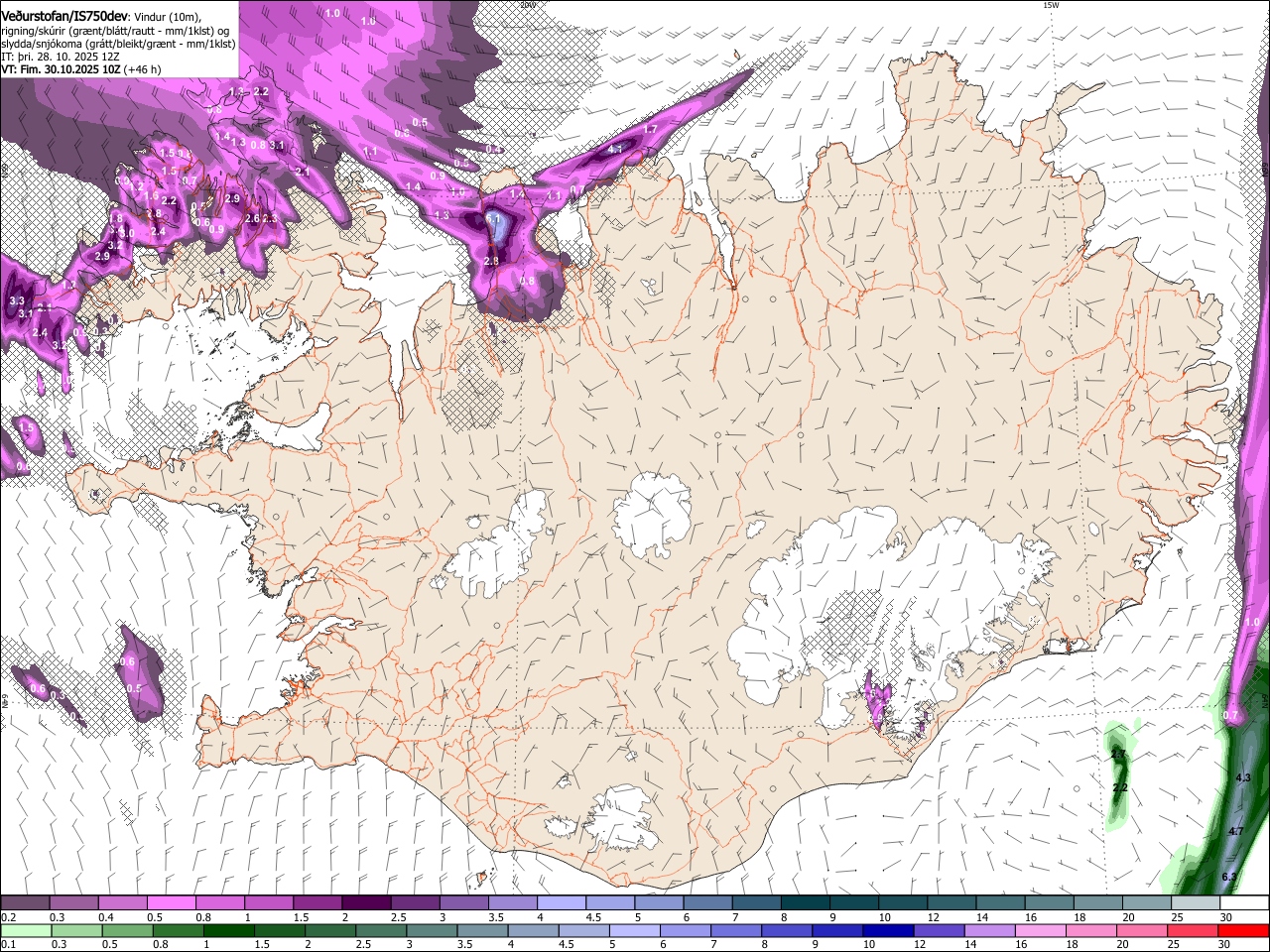Screen dimensions: 1270x952
Task: Click the '6.3' rain value in the southeast
Action: [1229, 877]
